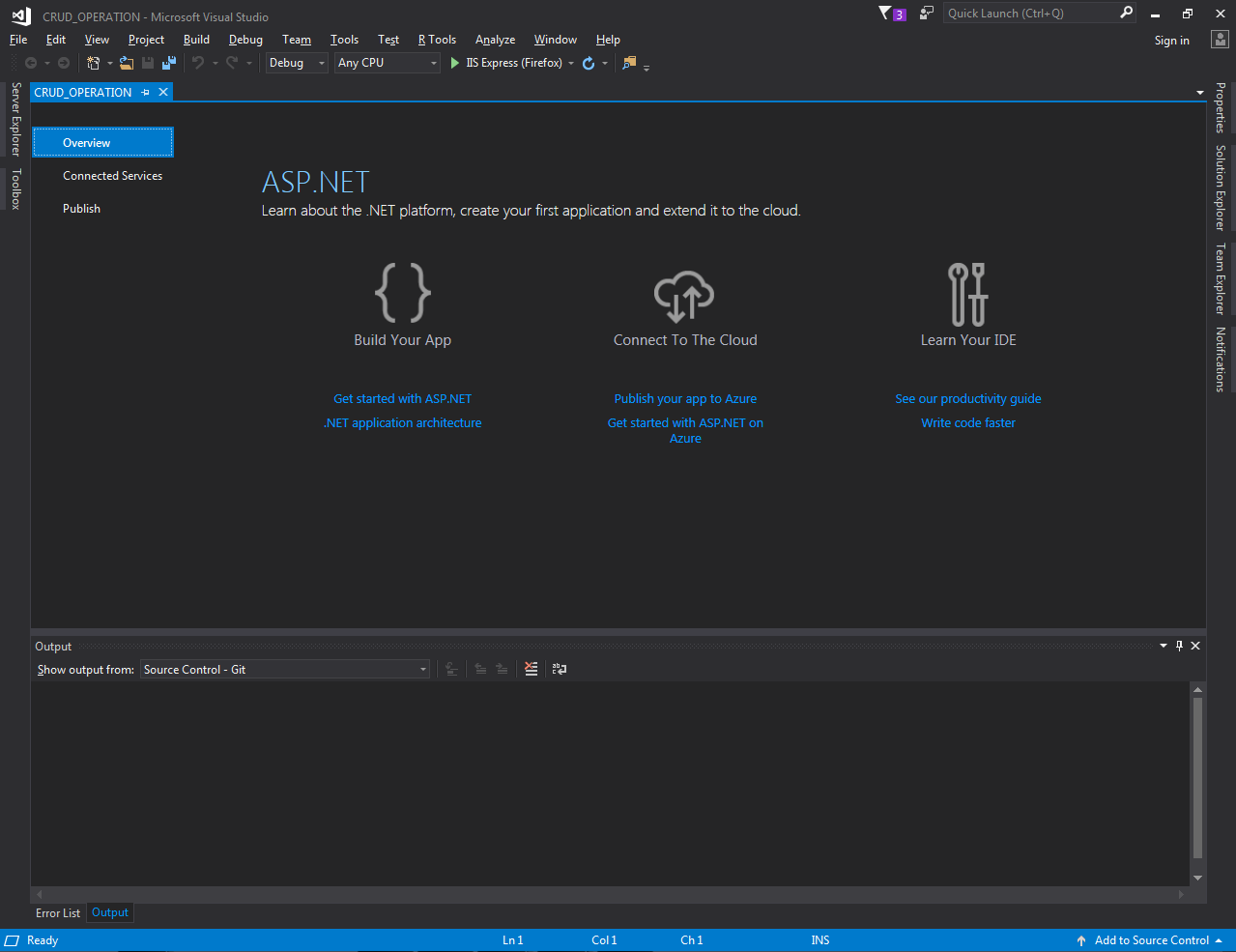Open the Build menu
The image size is (1236, 952).
coord(196,40)
